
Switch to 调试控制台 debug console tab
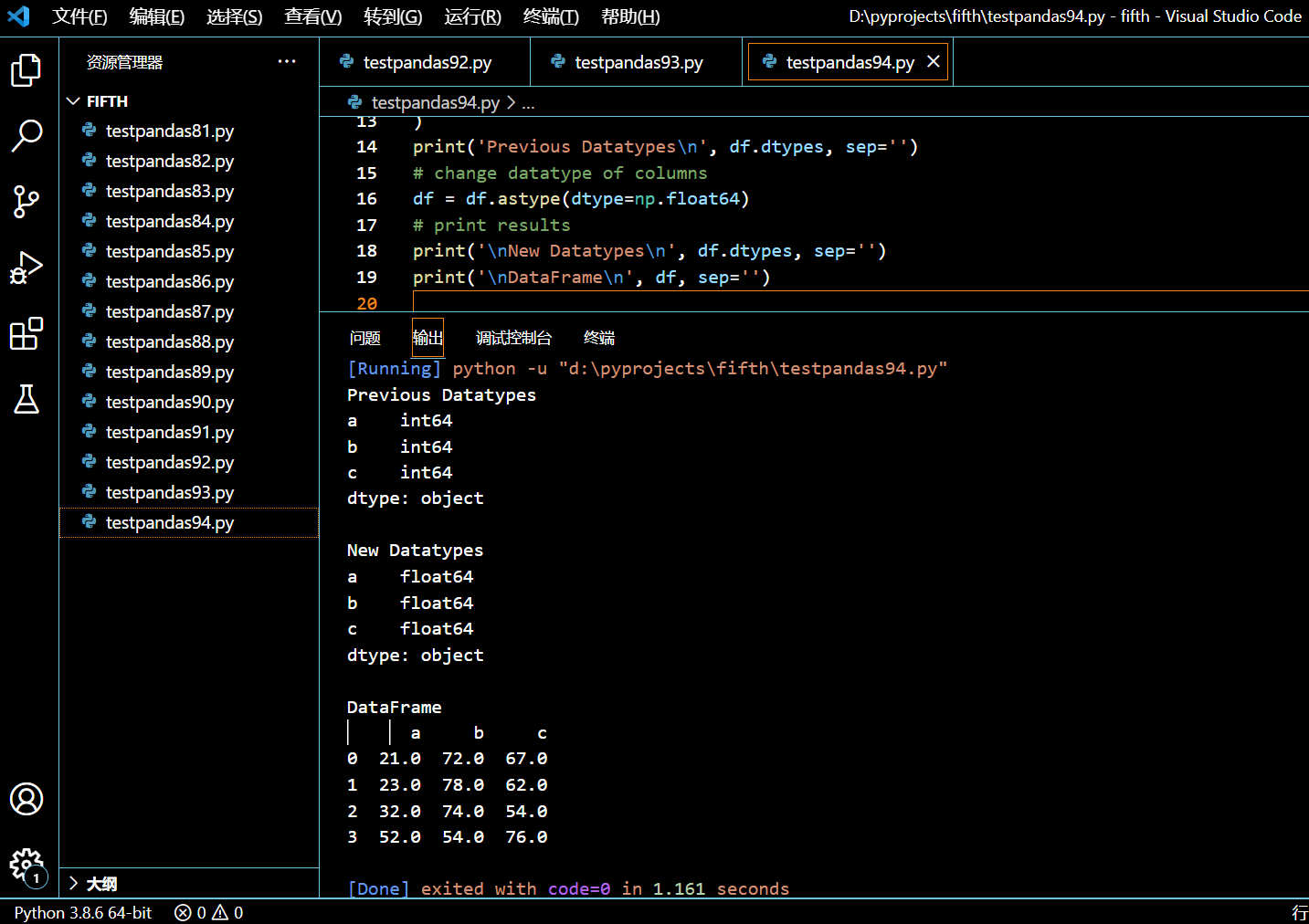pos(514,338)
